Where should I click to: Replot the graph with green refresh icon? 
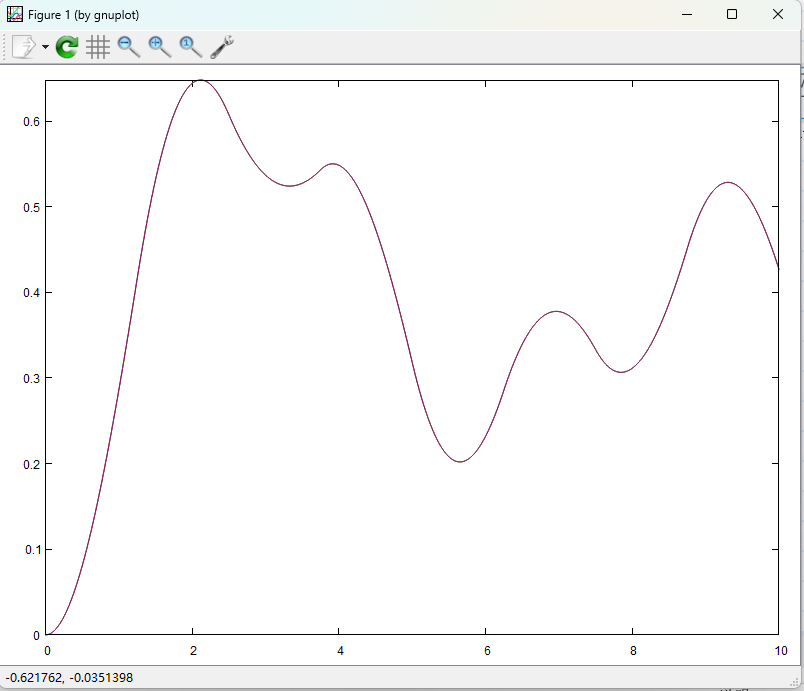click(67, 47)
